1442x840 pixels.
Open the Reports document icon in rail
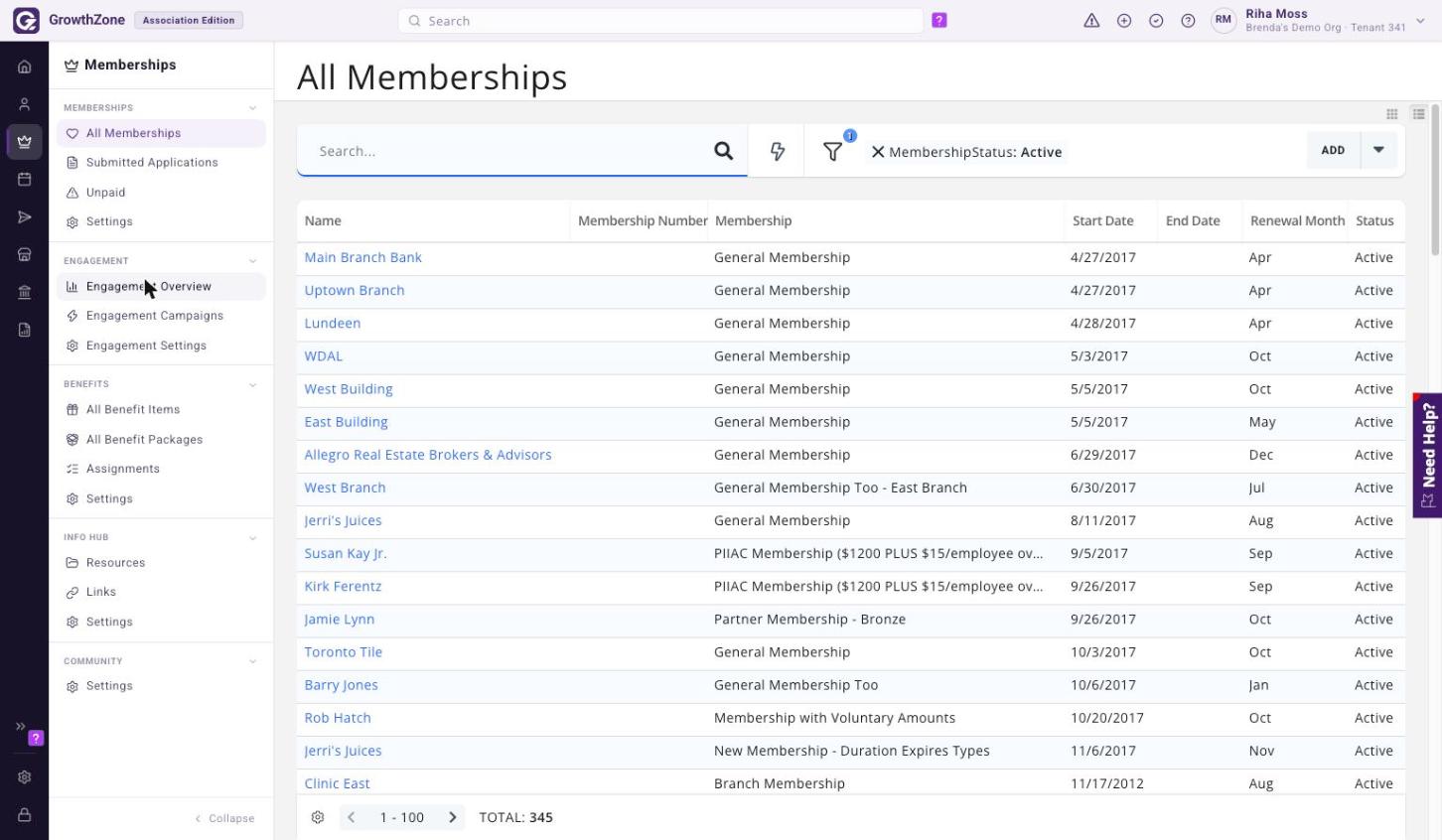pos(25,330)
